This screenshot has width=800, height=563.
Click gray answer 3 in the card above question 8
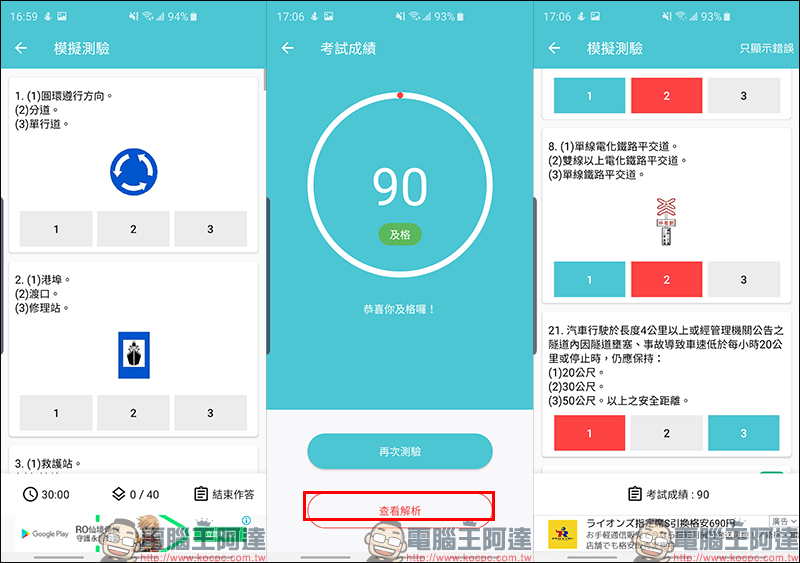coord(743,95)
